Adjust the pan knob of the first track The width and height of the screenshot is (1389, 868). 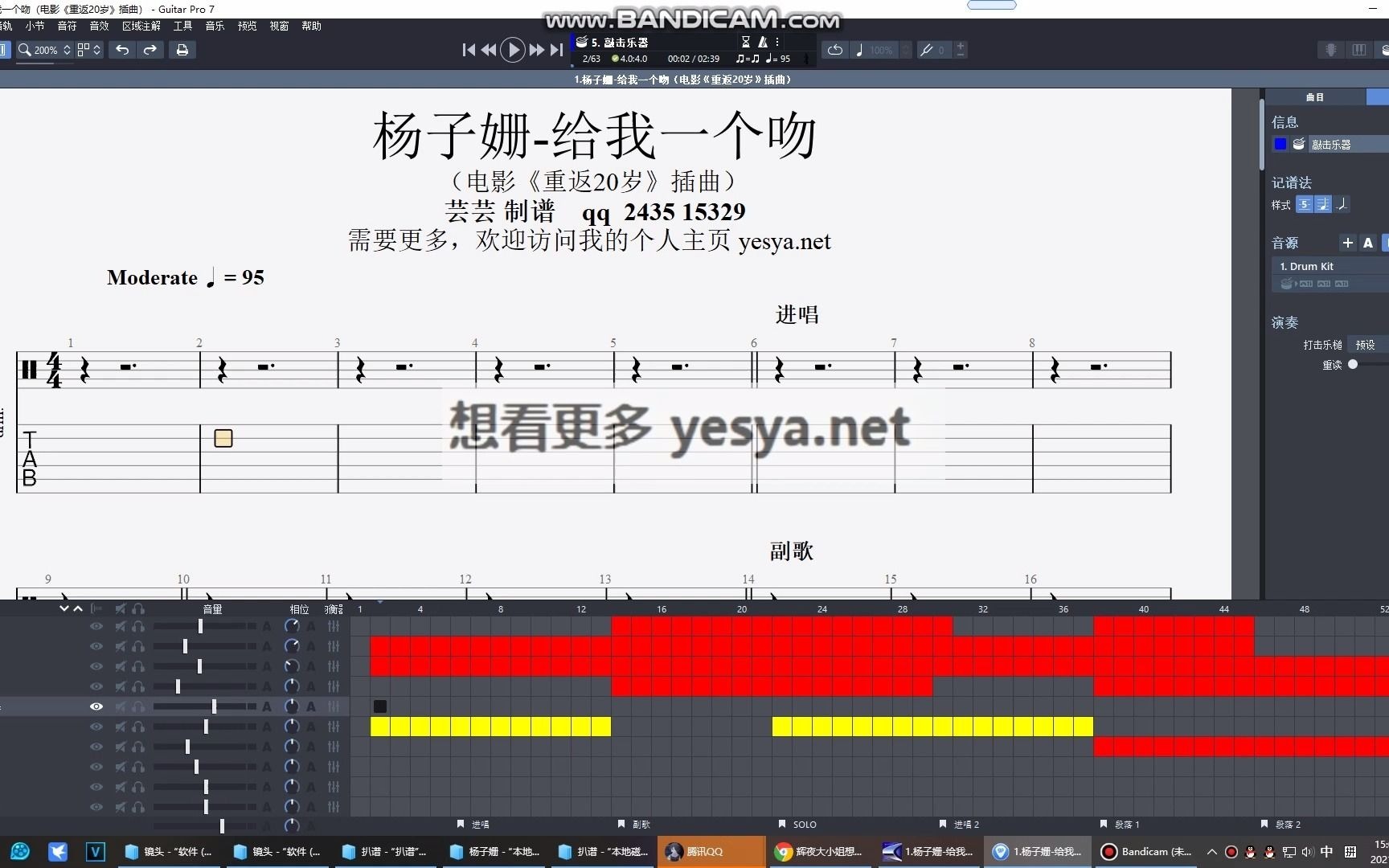(x=292, y=626)
